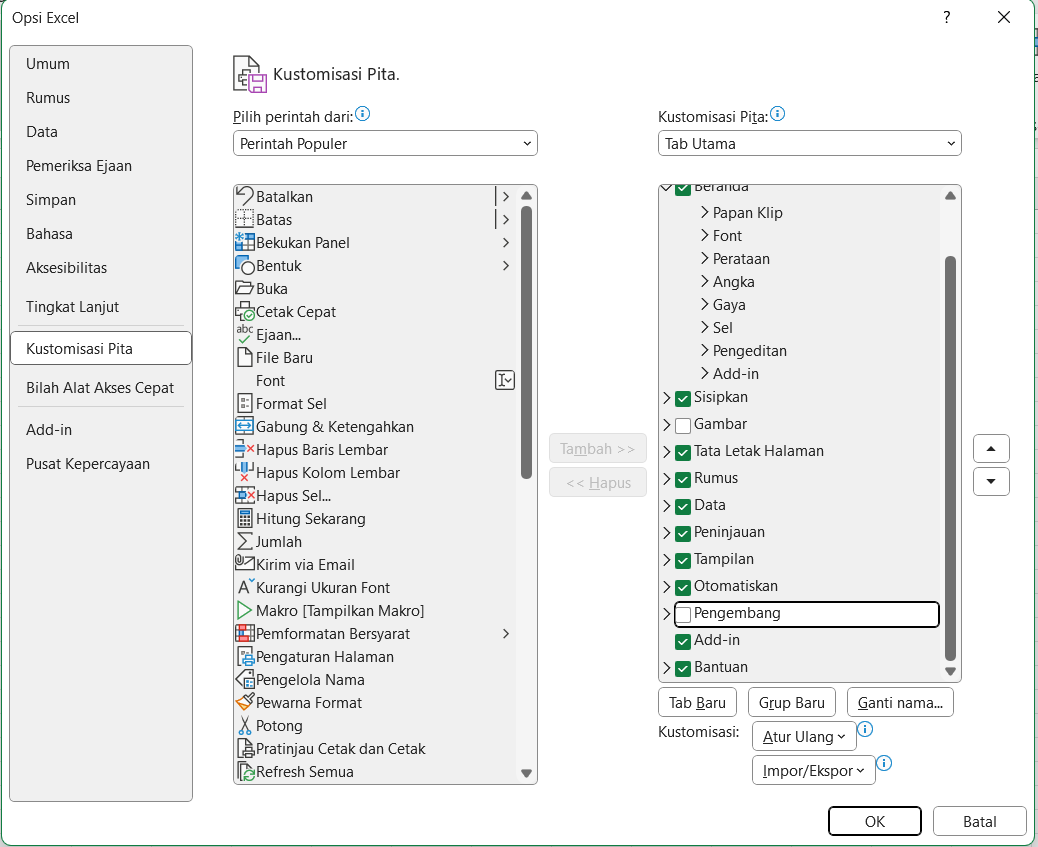
Task: Uncheck the Otomatiskan checkbox
Action: (683, 588)
